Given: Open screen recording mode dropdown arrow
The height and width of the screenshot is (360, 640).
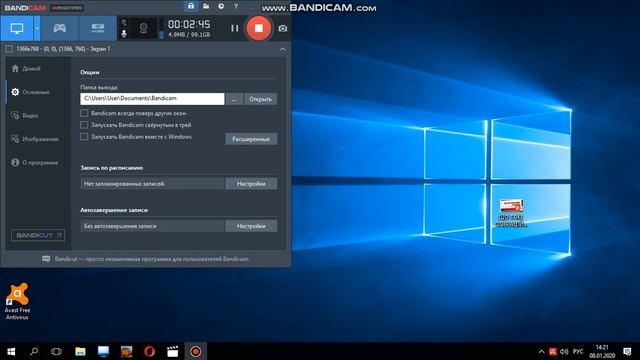Looking at the screenshot, I should [37, 28].
